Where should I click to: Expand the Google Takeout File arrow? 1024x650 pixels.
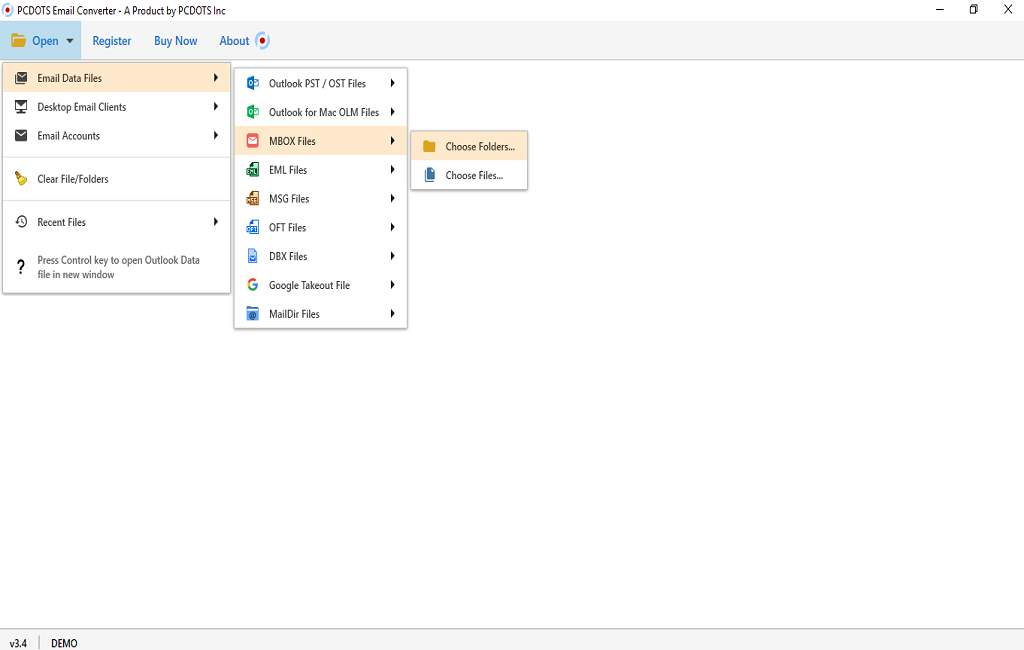click(x=392, y=285)
